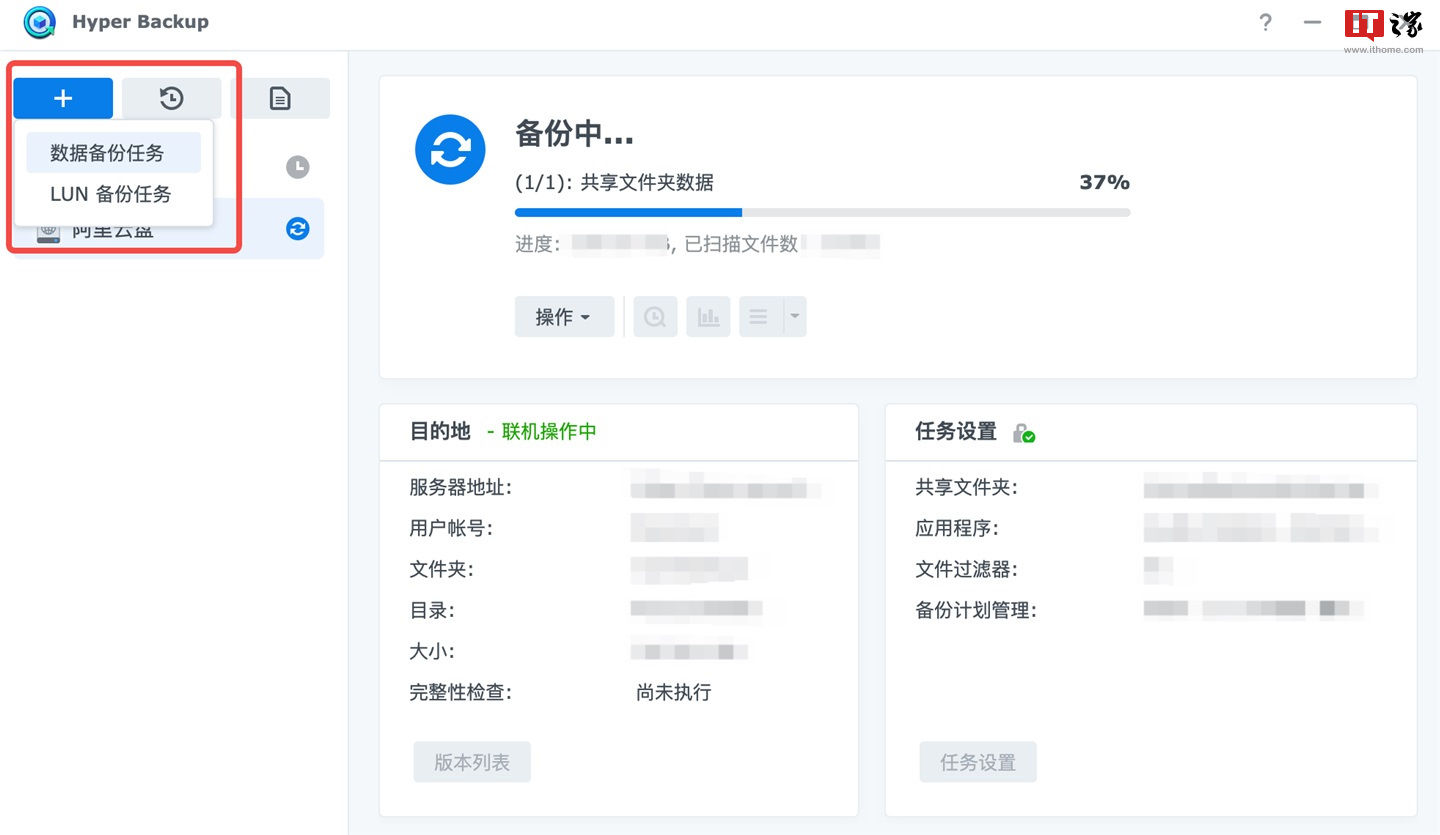The image size is (1440, 835).
Task: Click the 尚未执行 integrity check value
Action: (x=673, y=692)
